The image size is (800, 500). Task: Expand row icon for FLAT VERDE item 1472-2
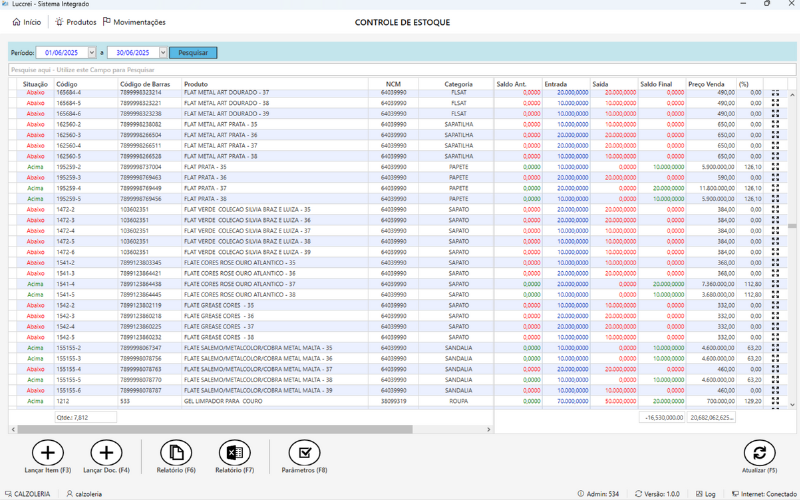[x=776, y=209]
